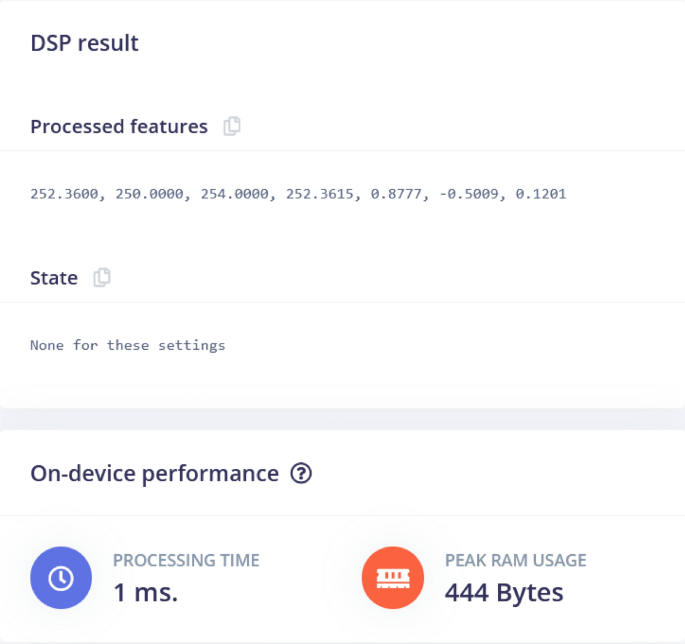Click the 'None for these settings' text
This screenshot has width=685, height=644.
pyautogui.click(x=128, y=346)
